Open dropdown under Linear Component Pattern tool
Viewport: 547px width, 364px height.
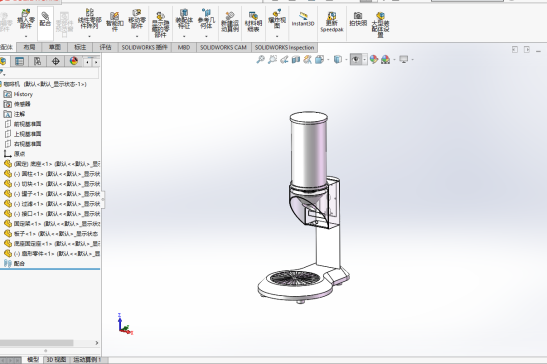coord(89,37)
